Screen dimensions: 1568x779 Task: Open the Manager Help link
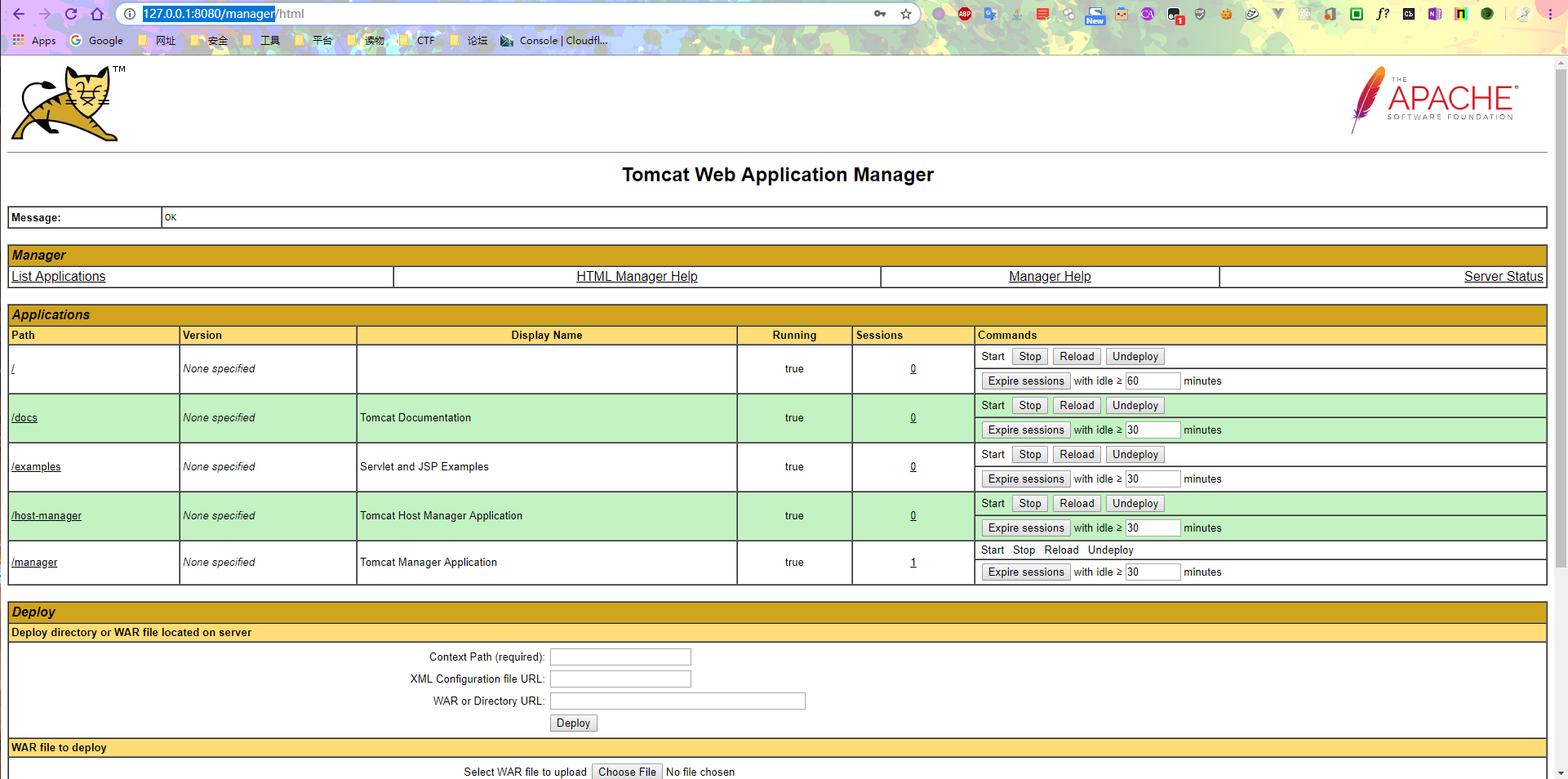(1050, 276)
